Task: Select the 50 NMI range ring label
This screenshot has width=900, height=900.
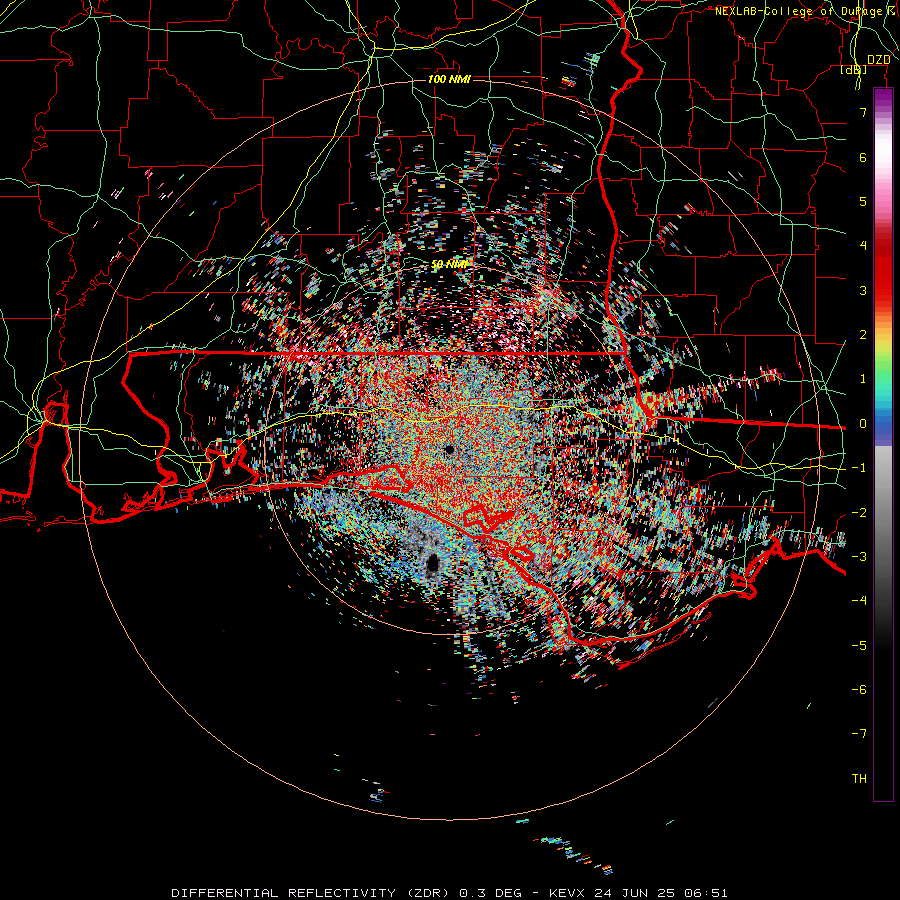Action: pyautogui.click(x=449, y=264)
